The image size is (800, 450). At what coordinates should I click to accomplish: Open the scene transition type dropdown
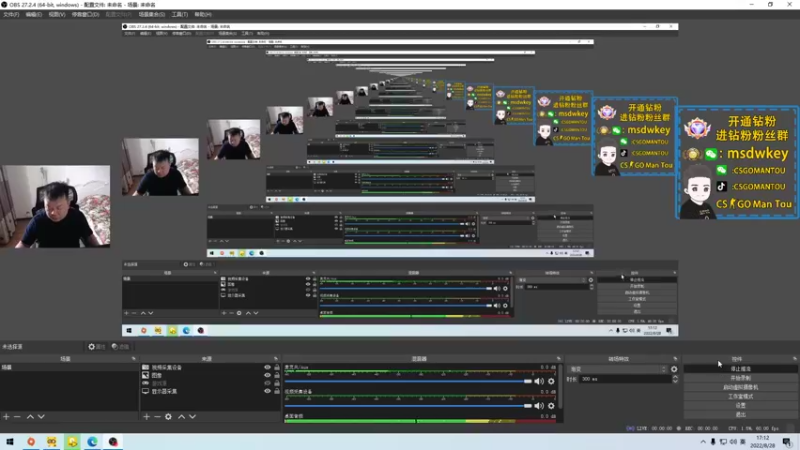coord(618,369)
